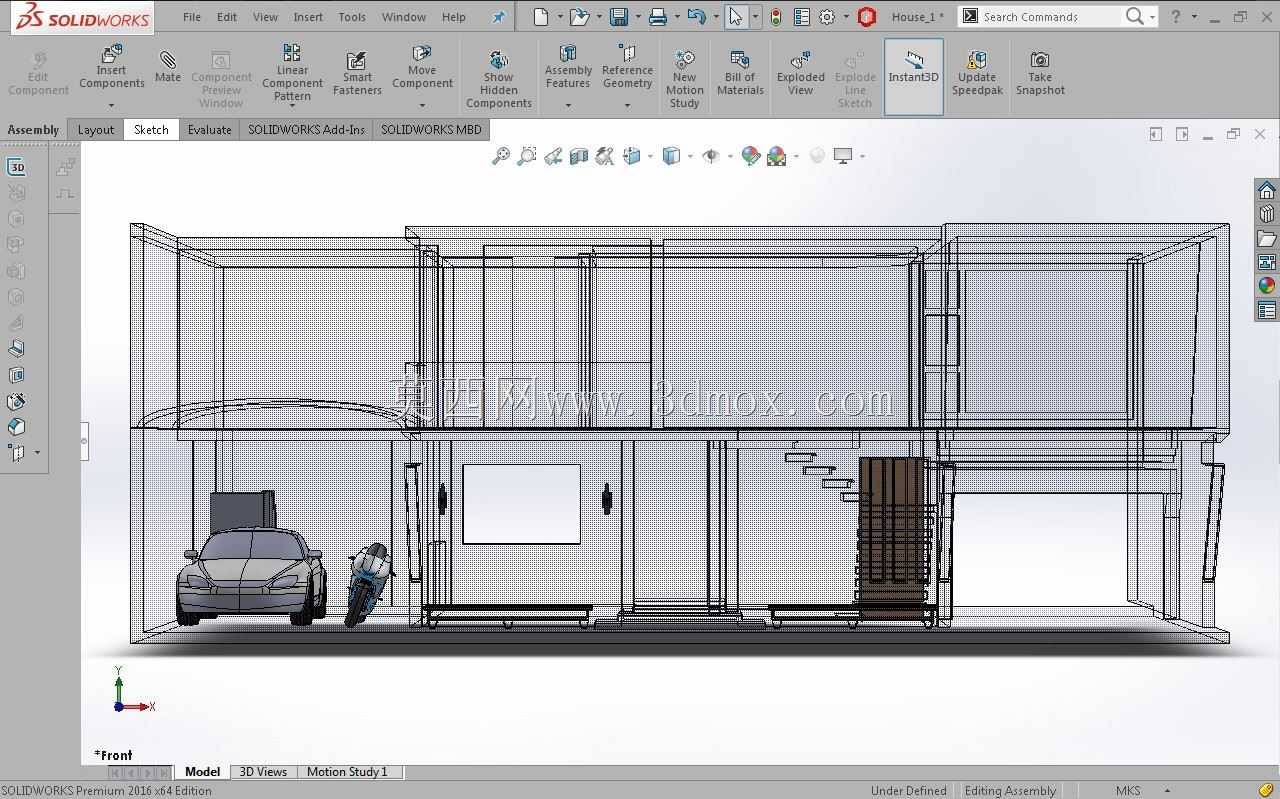
Task: Undo the last action
Action: click(697, 17)
